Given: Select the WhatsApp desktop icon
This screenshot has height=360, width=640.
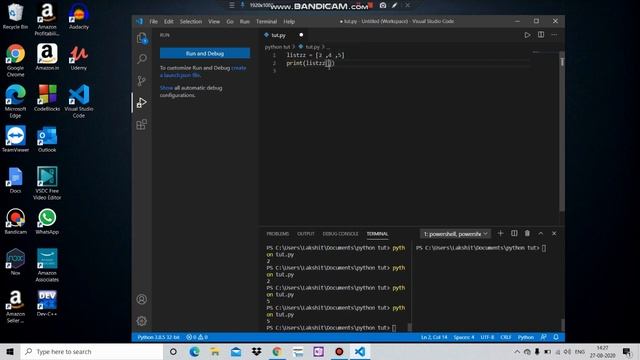Looking at the screenshot, I should [x=47, y=221].
